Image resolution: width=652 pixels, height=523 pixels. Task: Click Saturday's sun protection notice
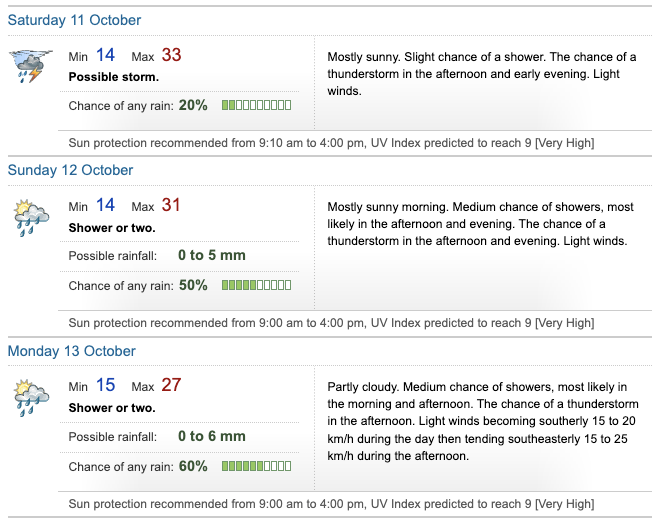[x=331, y=143]
